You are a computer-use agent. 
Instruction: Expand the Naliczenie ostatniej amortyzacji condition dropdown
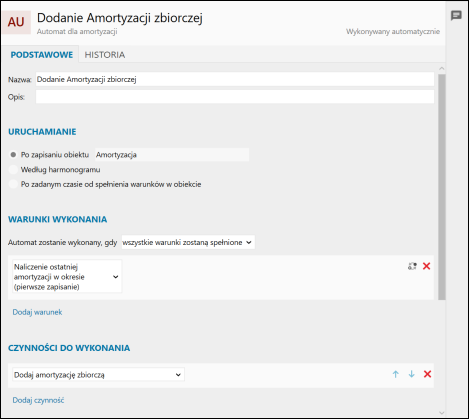click(67, 277)
